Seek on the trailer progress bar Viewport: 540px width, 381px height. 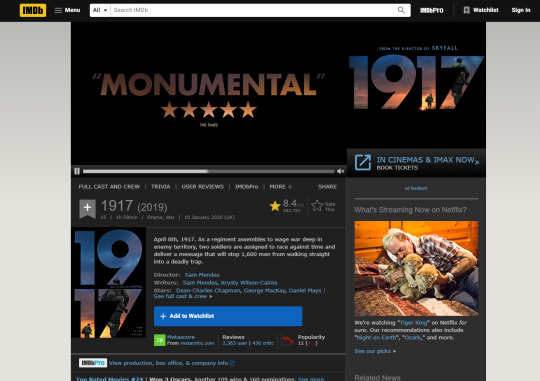pyautogui.click(x=208, y=171)
